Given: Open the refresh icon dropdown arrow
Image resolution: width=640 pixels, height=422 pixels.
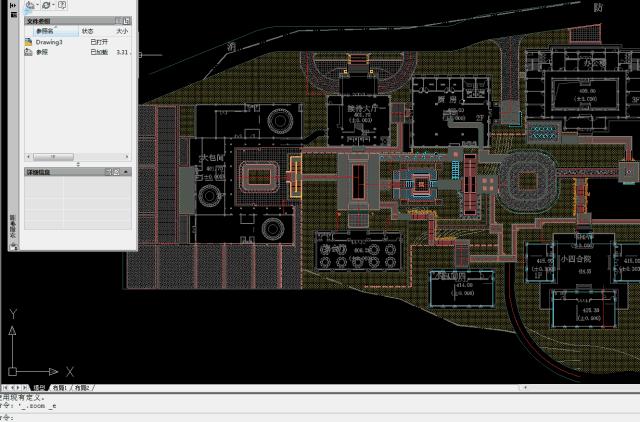Looking at the screenshot, I should tap(54, 5).
